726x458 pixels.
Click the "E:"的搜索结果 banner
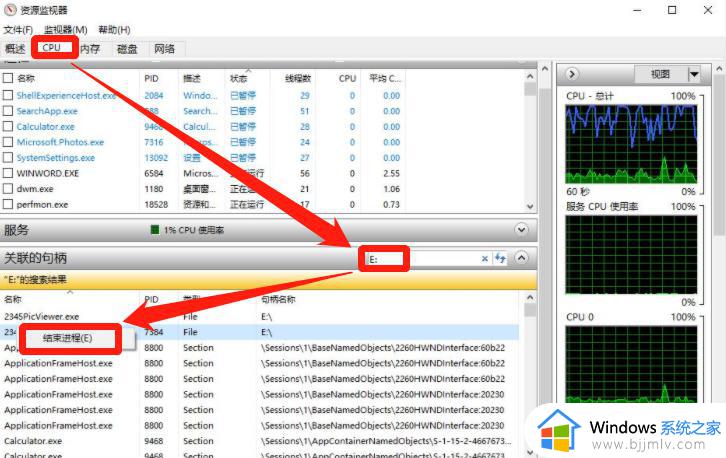tap(269, 280)
